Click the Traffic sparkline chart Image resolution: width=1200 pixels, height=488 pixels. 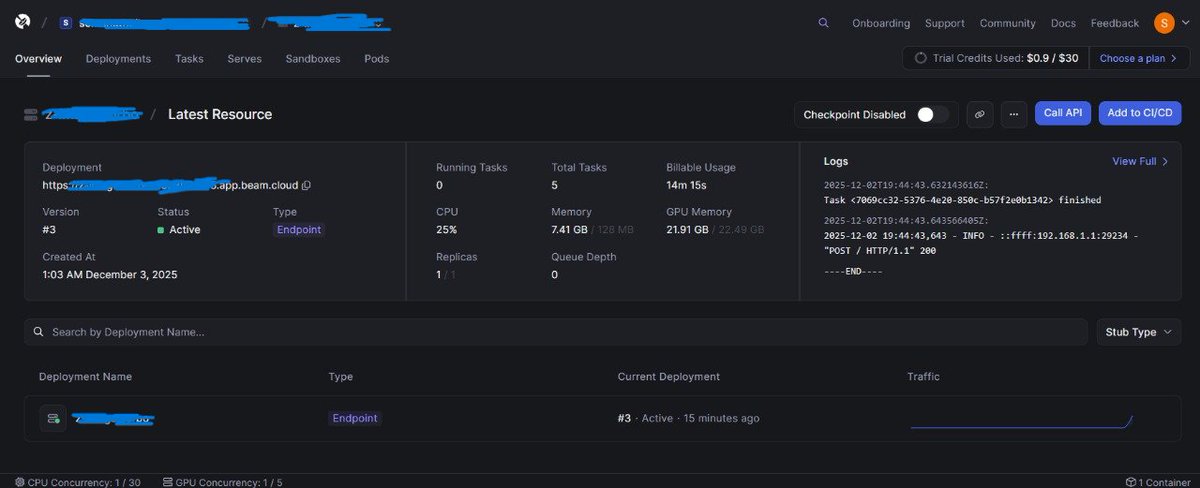1021,422
